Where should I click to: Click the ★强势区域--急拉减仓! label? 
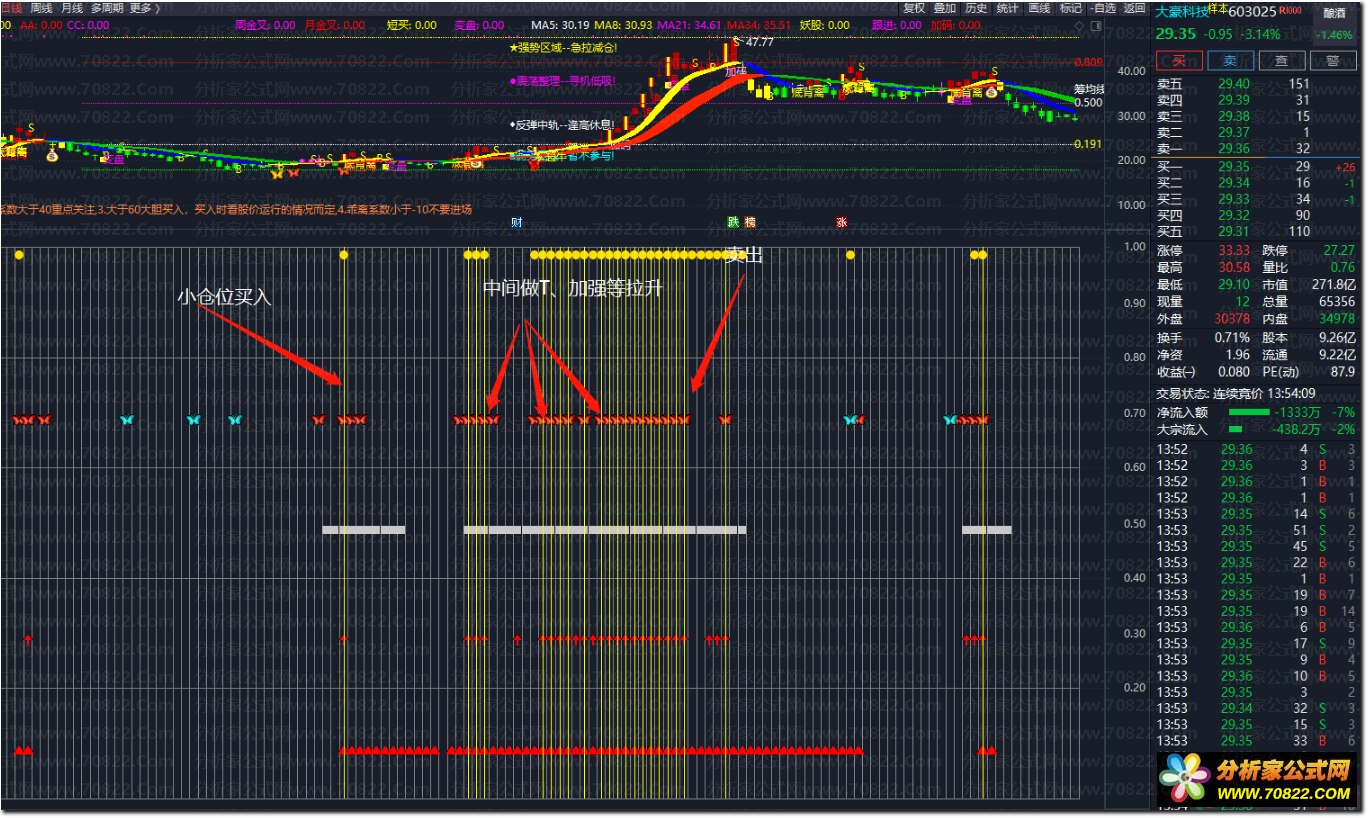[563, 47]
